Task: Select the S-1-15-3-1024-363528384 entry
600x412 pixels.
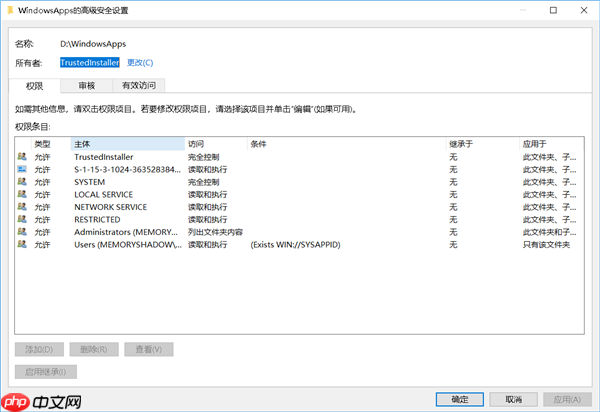Action: (299, 169)
